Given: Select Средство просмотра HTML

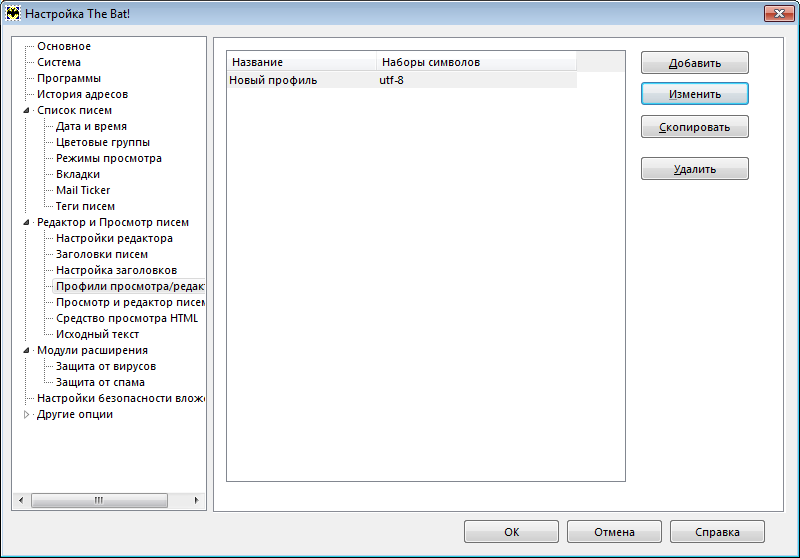Looking at the screenshot, I should tap(127, 318).
